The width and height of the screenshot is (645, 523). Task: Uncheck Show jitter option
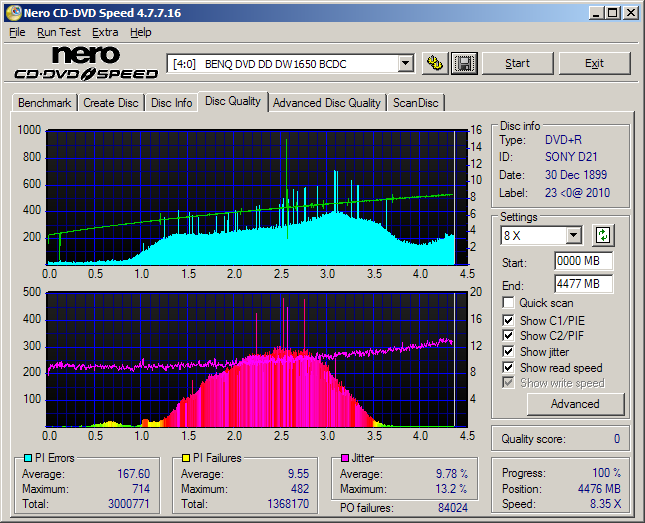pos(509,352)
